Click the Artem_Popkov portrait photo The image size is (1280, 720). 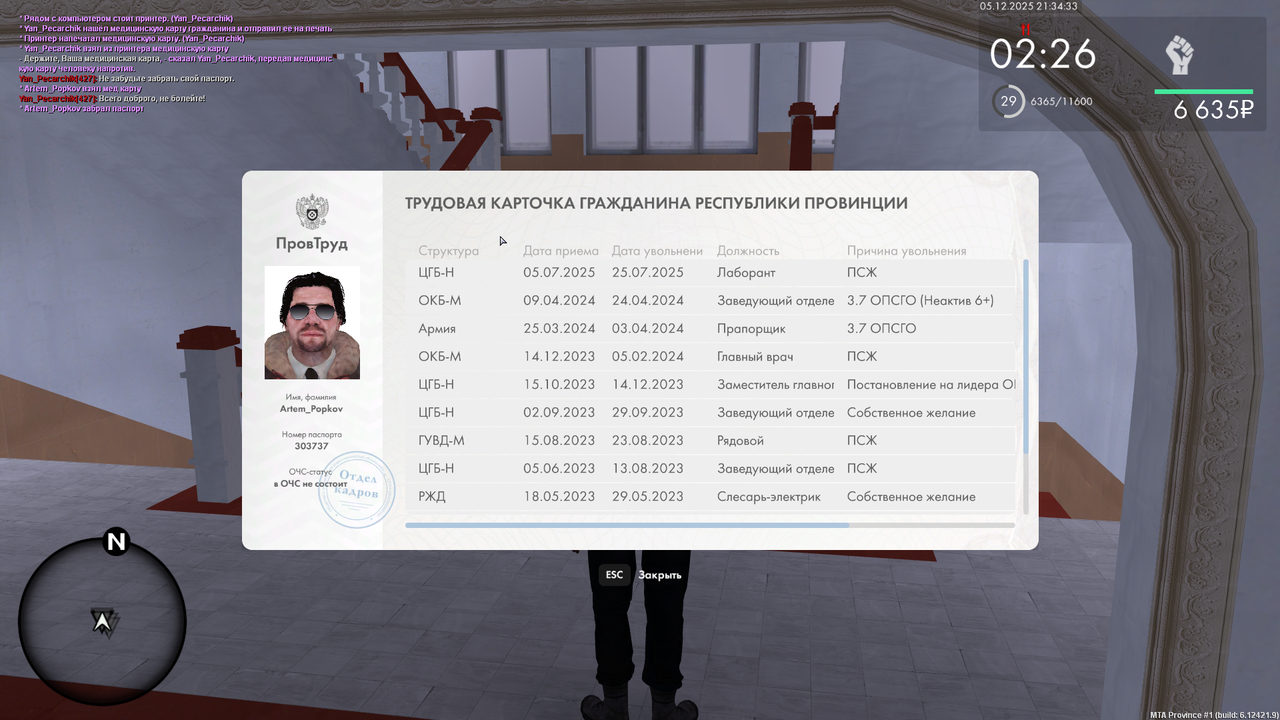[x=312, y=323]
